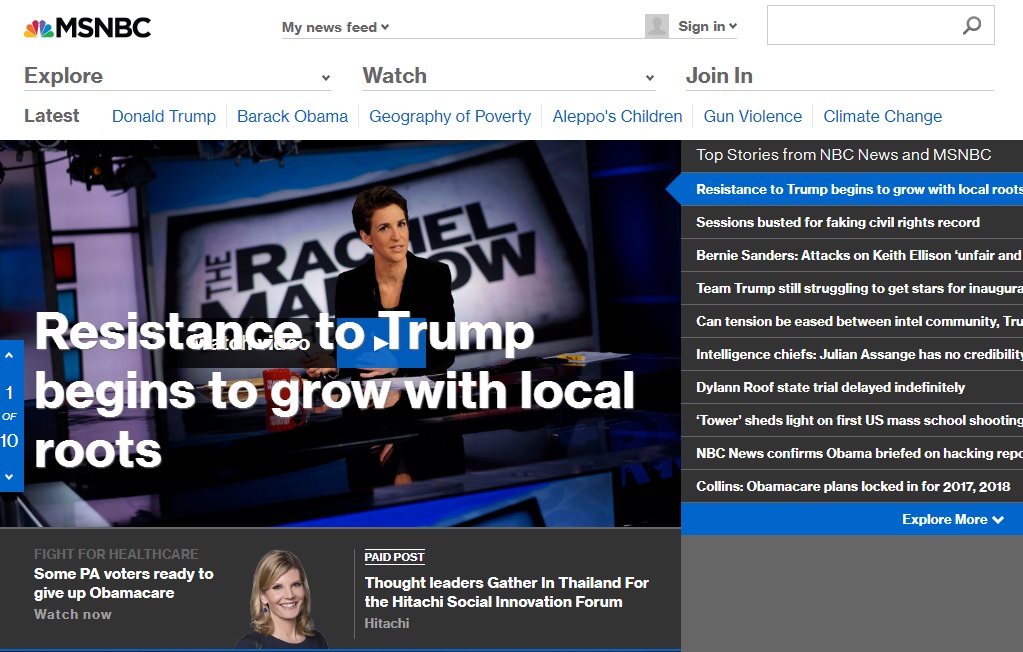Image resolution: width=1023 pixels, height=652 pixels.
Task: Click the blonde anchor thumbnail
Action: [282, 599]
